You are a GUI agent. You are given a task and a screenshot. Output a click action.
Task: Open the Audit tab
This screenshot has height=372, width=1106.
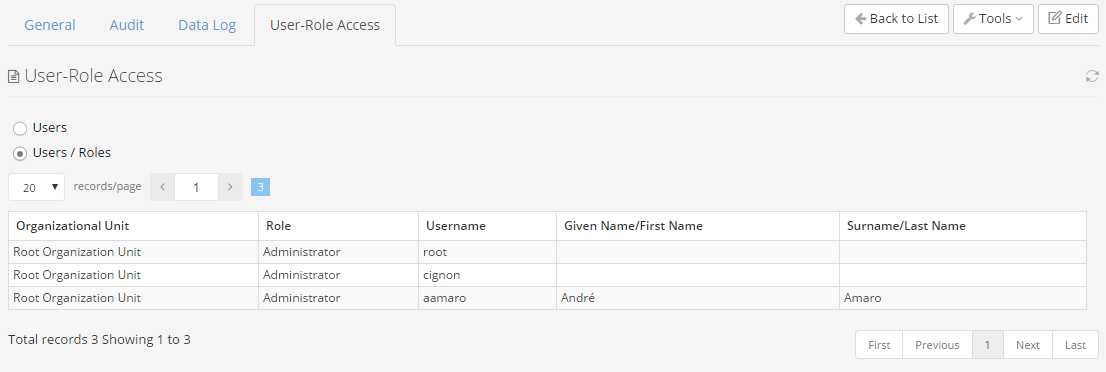[127, 25]
